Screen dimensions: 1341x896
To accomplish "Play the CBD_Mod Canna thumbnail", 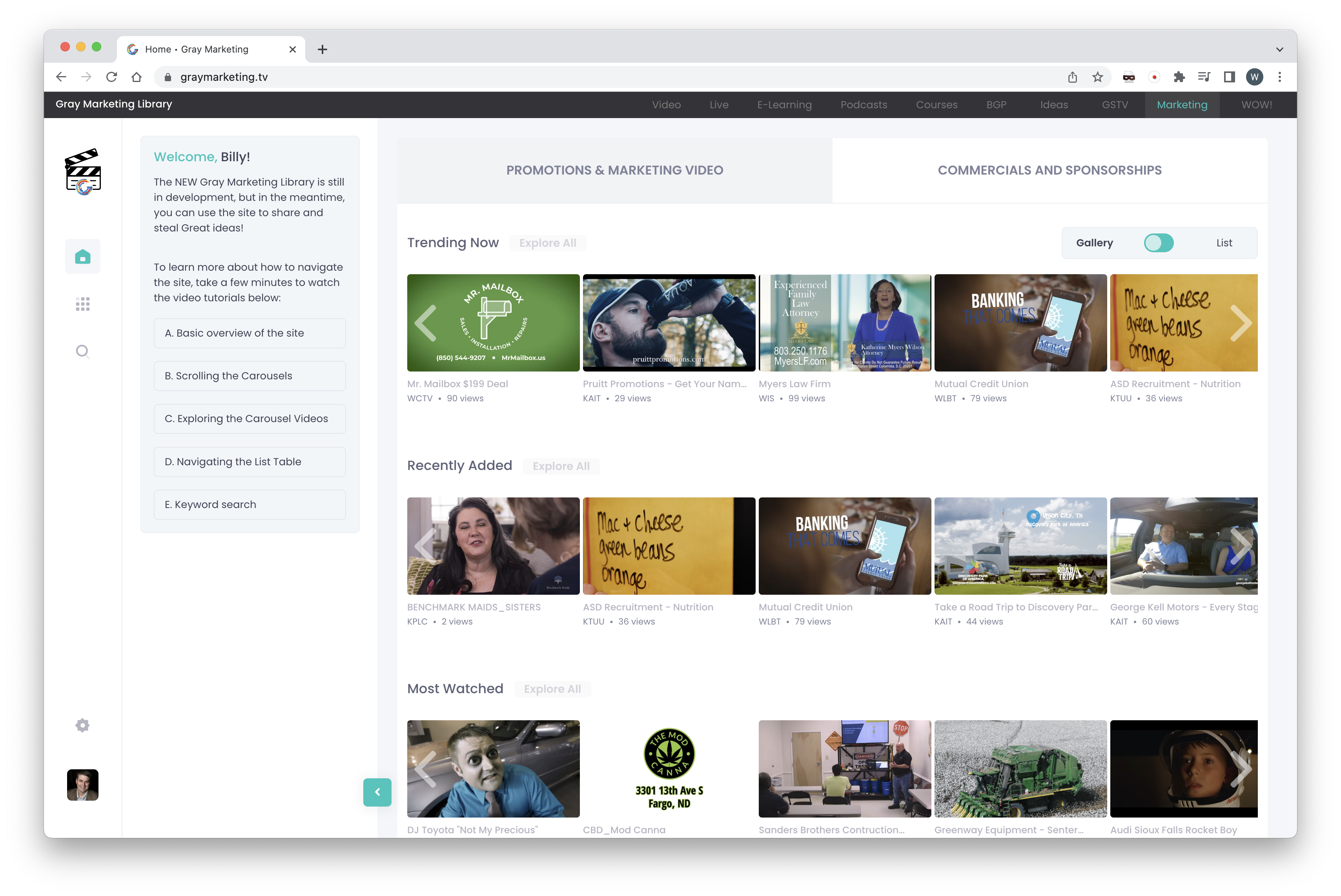I will (x=669, y=769).
